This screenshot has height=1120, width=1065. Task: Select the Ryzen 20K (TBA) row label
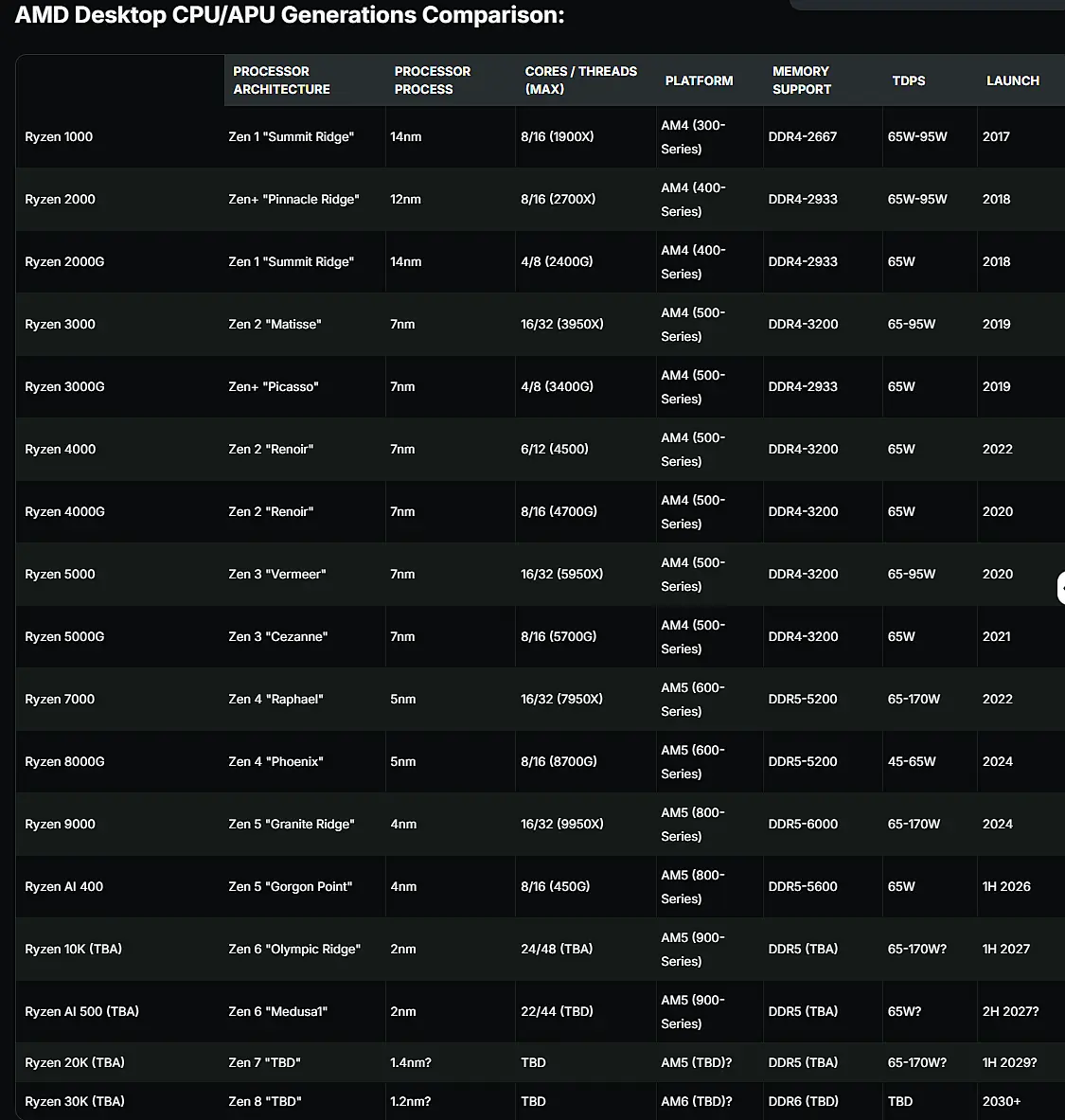74,1063
